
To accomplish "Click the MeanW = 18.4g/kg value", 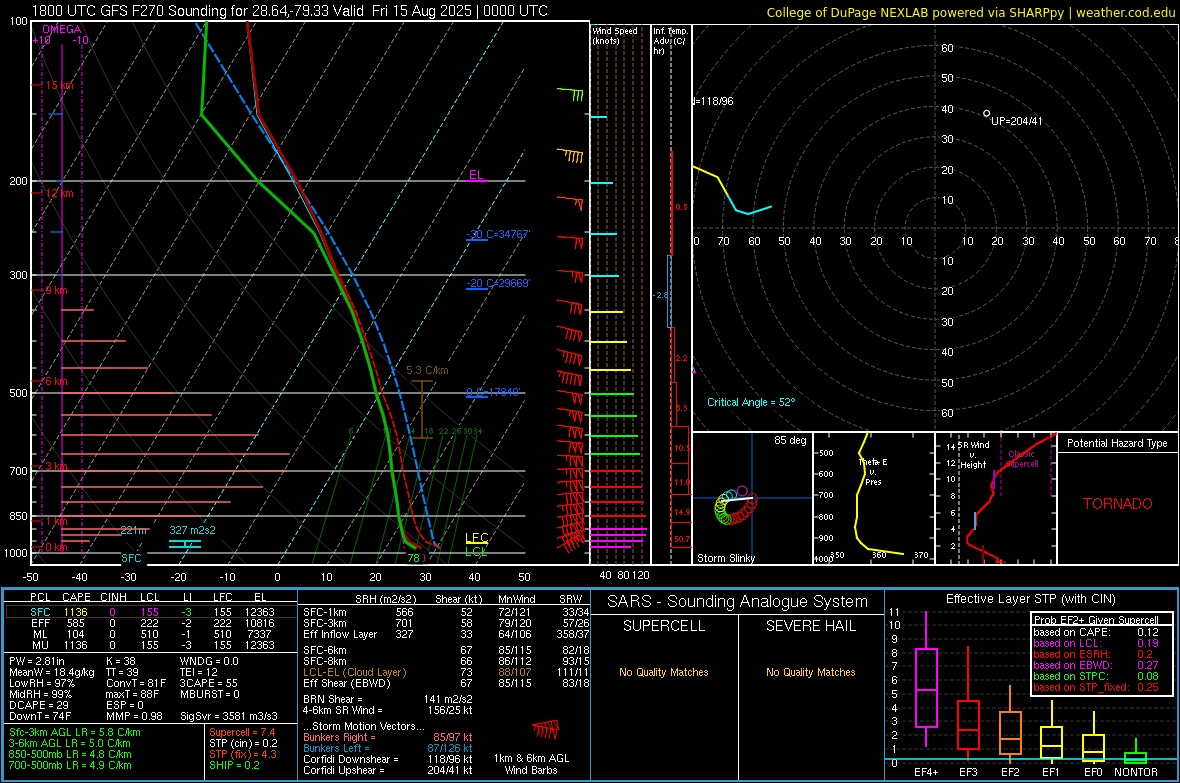I will click(52, 672).
